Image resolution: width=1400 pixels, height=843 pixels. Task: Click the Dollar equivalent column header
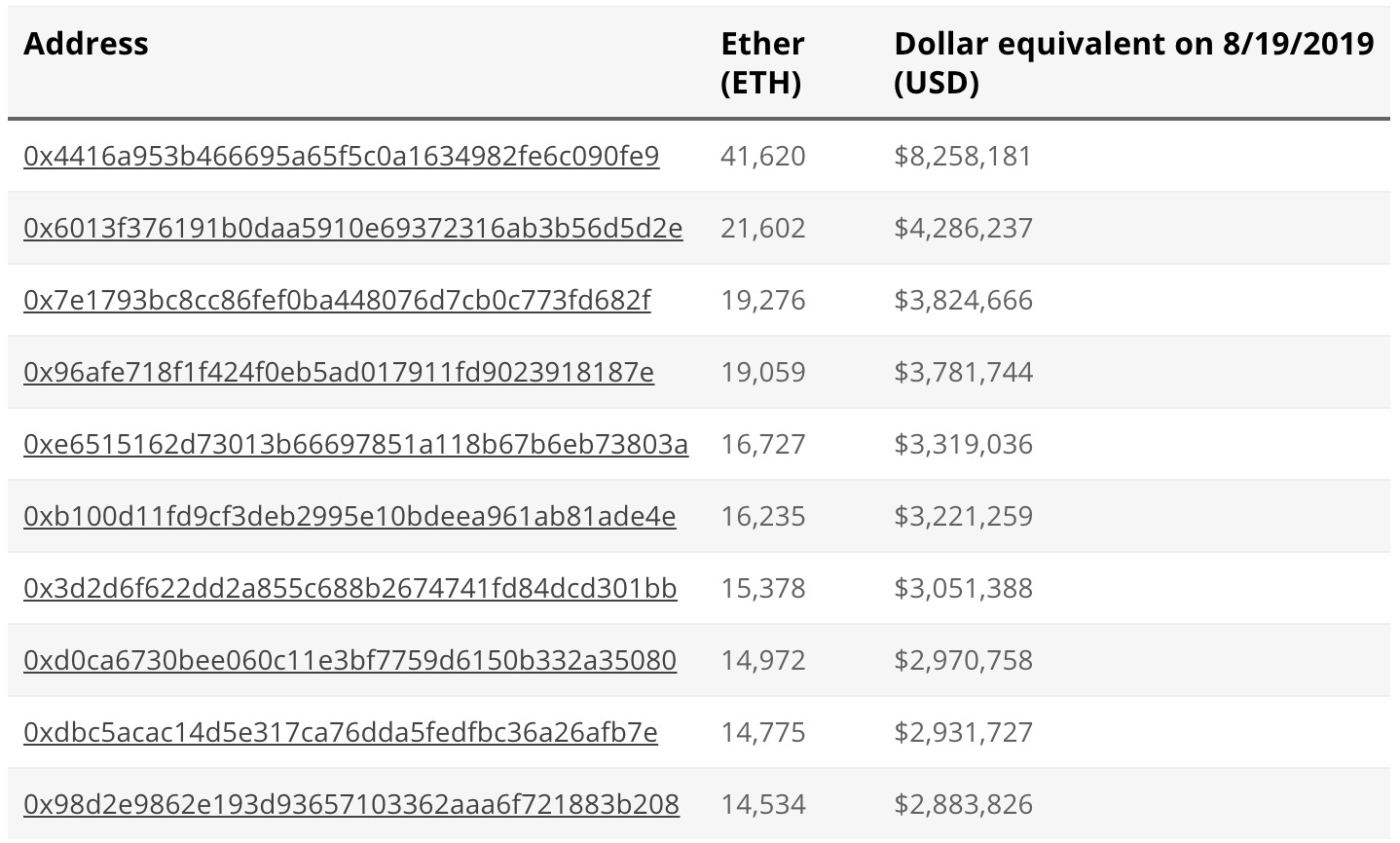coord(1133,63)
